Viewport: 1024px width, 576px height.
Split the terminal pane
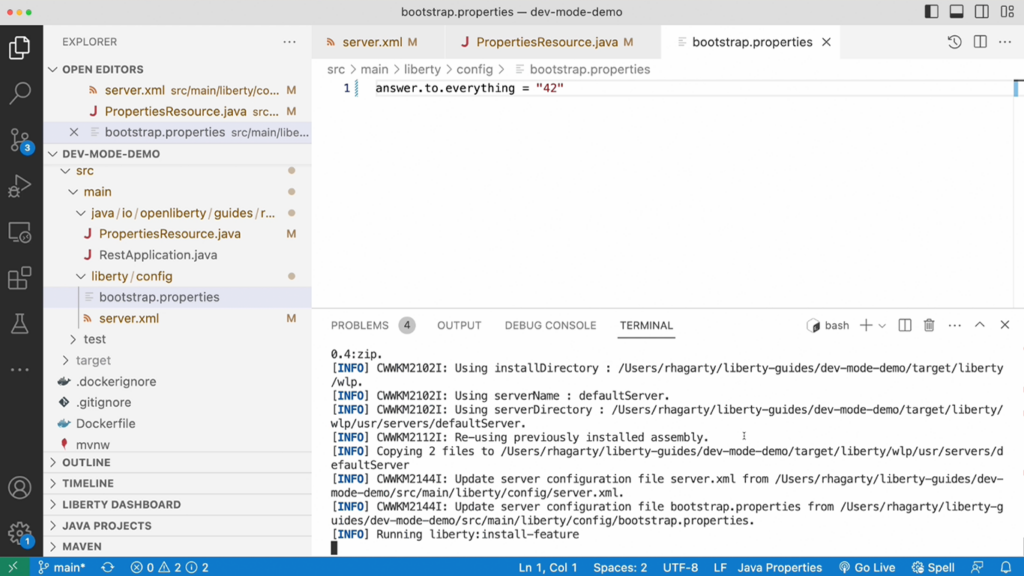[904, 325]
